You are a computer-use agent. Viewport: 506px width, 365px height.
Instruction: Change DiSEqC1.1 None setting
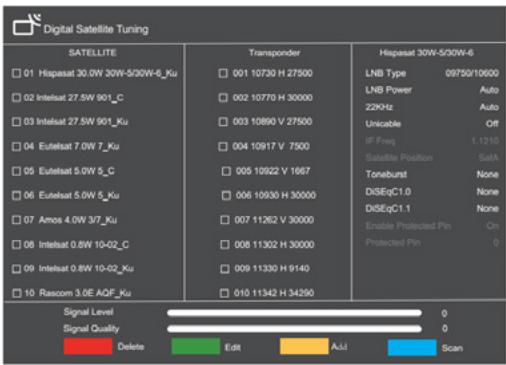tap(488, 209)
